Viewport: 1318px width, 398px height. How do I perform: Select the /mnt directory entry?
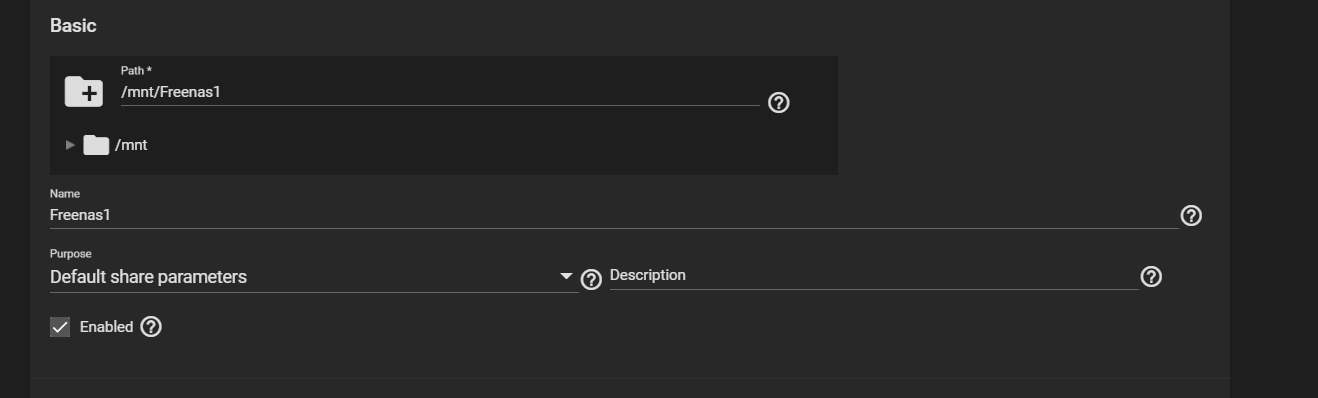(131, 145)
